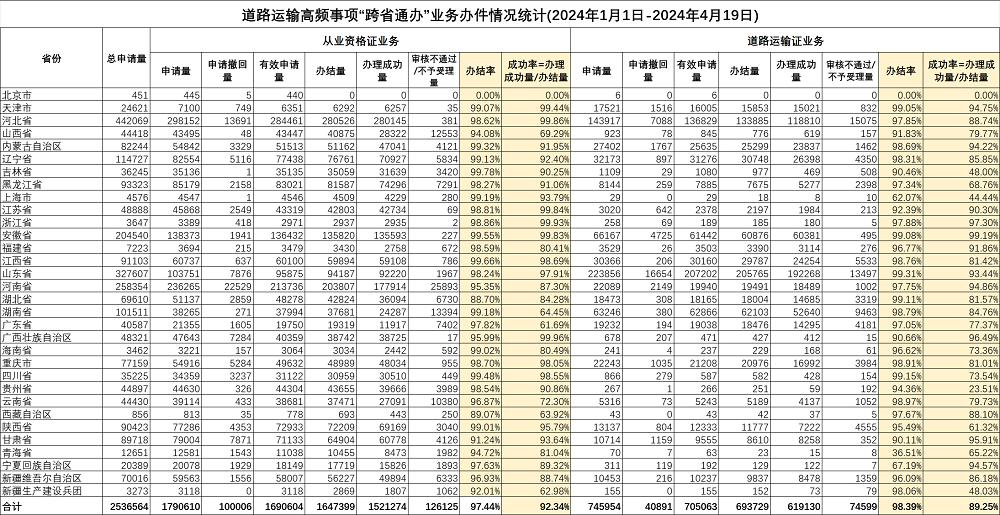Select 合计 row success rate 89.25%
Screen dimensions: 1000x515
(983, 505)
